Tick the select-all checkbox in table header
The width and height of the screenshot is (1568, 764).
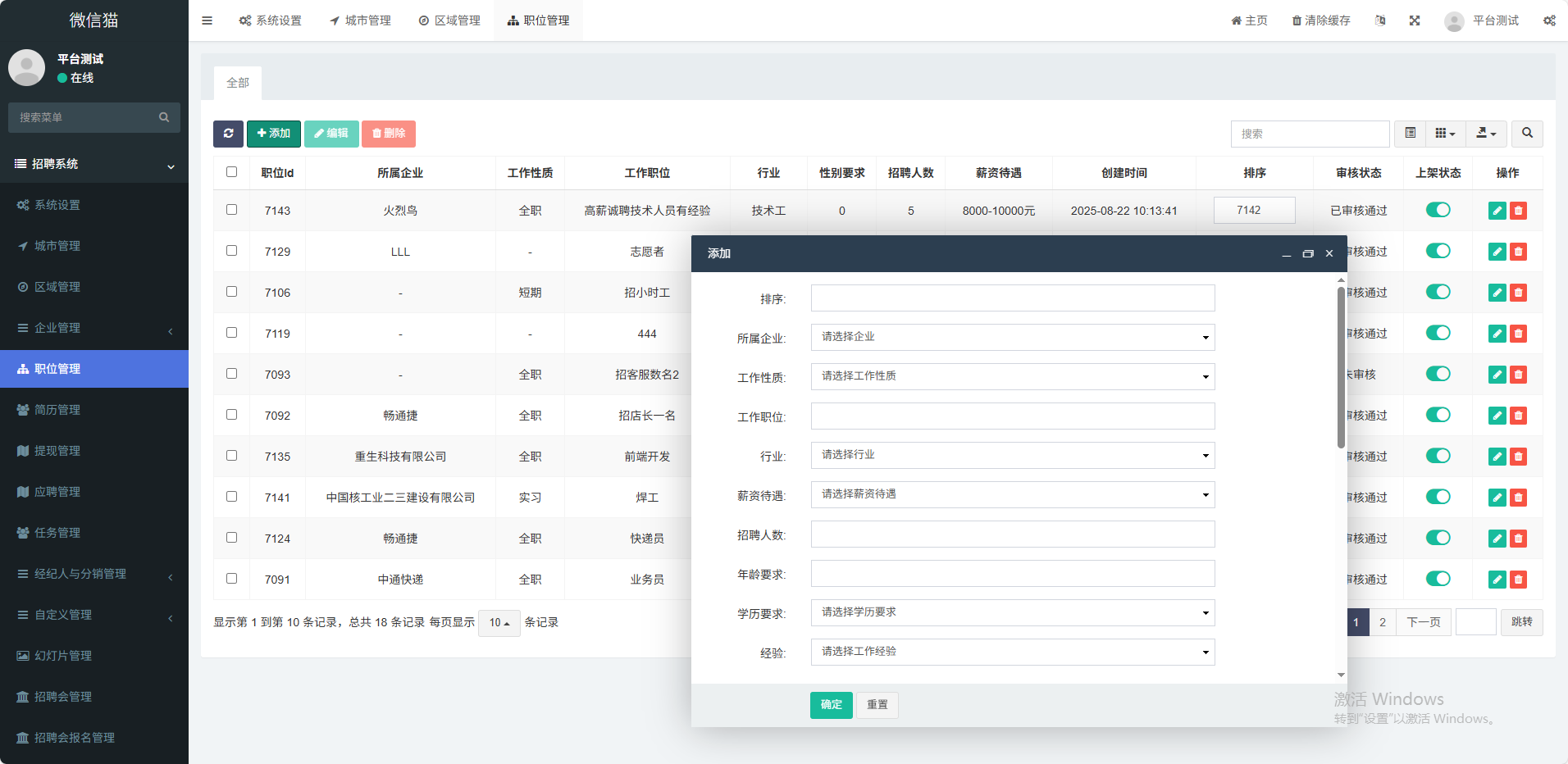(x=231, y=172)
